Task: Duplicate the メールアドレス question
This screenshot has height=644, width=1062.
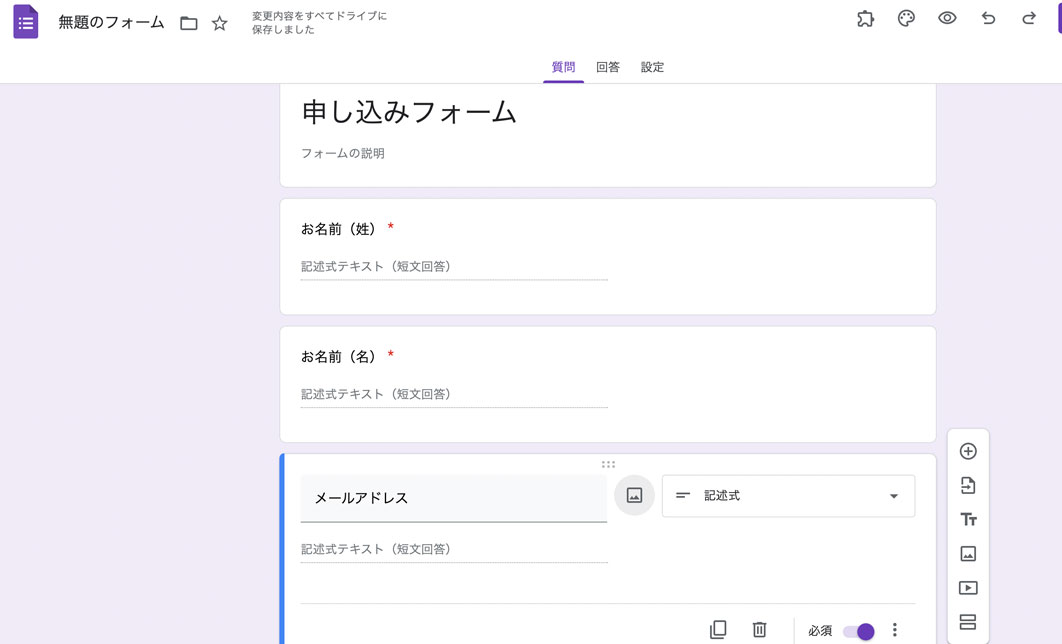Action: (718, 630)
